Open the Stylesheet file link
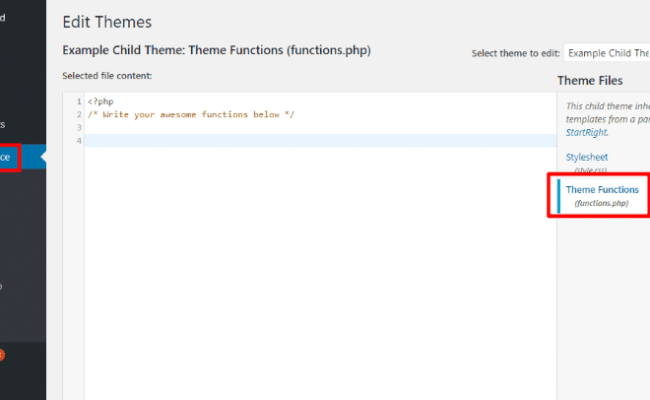650x400 pixels. [587, 157]
